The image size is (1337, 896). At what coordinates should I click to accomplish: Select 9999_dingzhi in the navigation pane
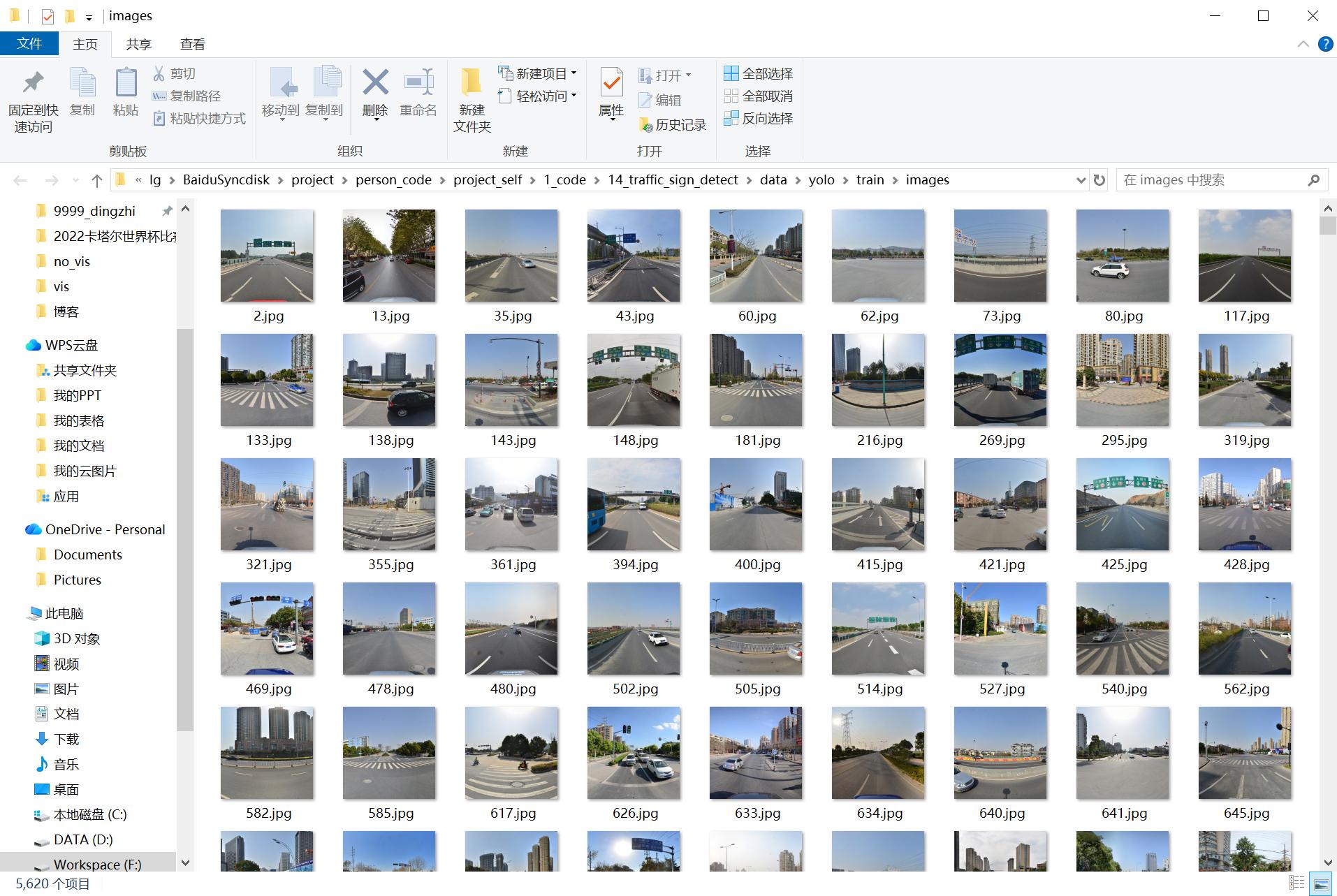click(94, 211)
